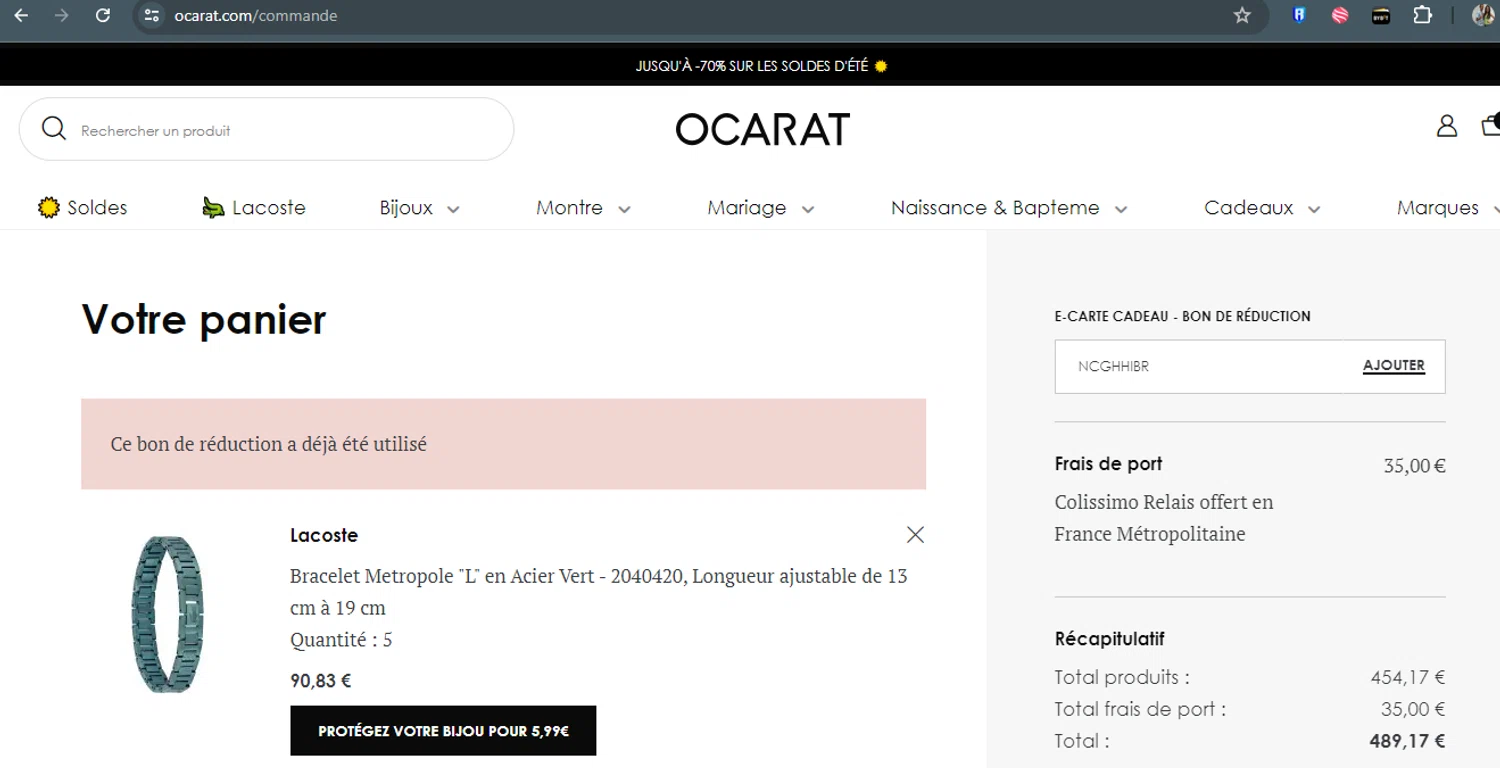Open the browser profile avatar
This screenshot has height=768, width=1500.
1484,15
